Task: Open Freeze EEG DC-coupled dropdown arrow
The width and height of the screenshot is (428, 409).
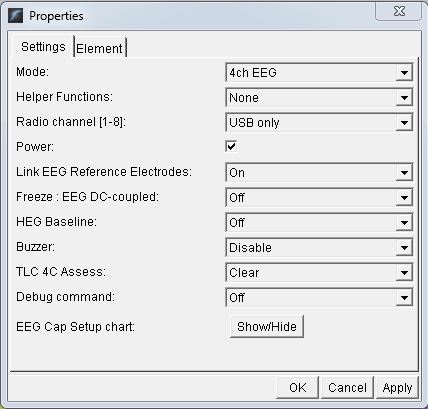Action: (404, 197)
